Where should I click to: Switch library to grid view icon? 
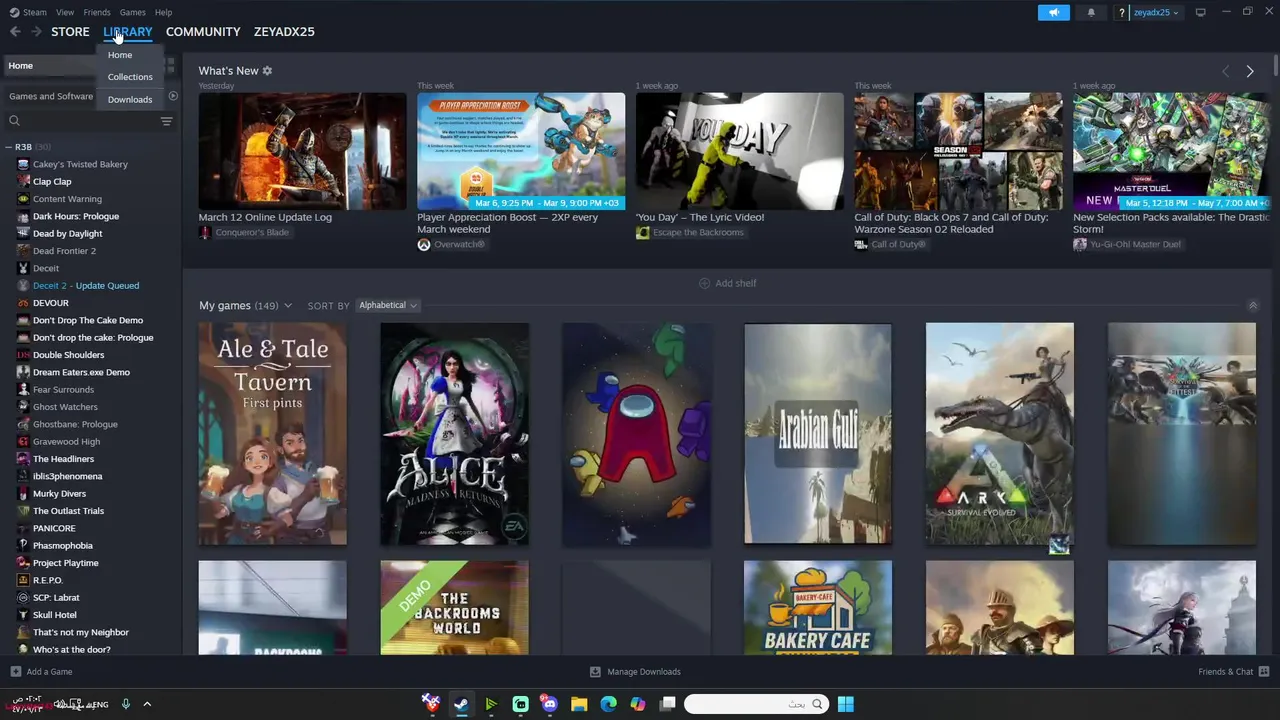pyautogui.click(x=171, y=65)
